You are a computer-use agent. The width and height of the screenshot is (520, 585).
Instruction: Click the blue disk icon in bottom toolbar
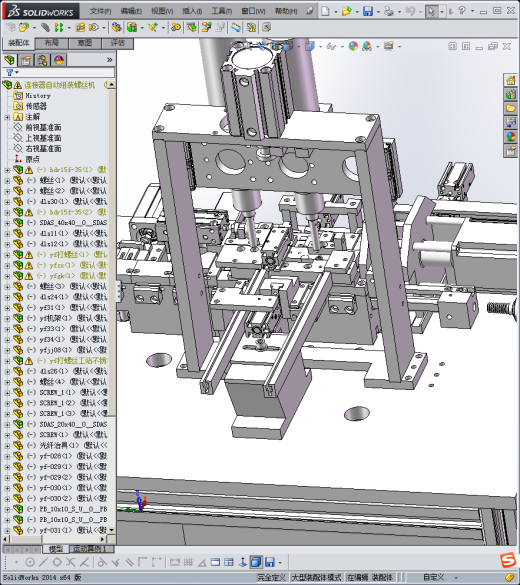click(x=270, y=562)
